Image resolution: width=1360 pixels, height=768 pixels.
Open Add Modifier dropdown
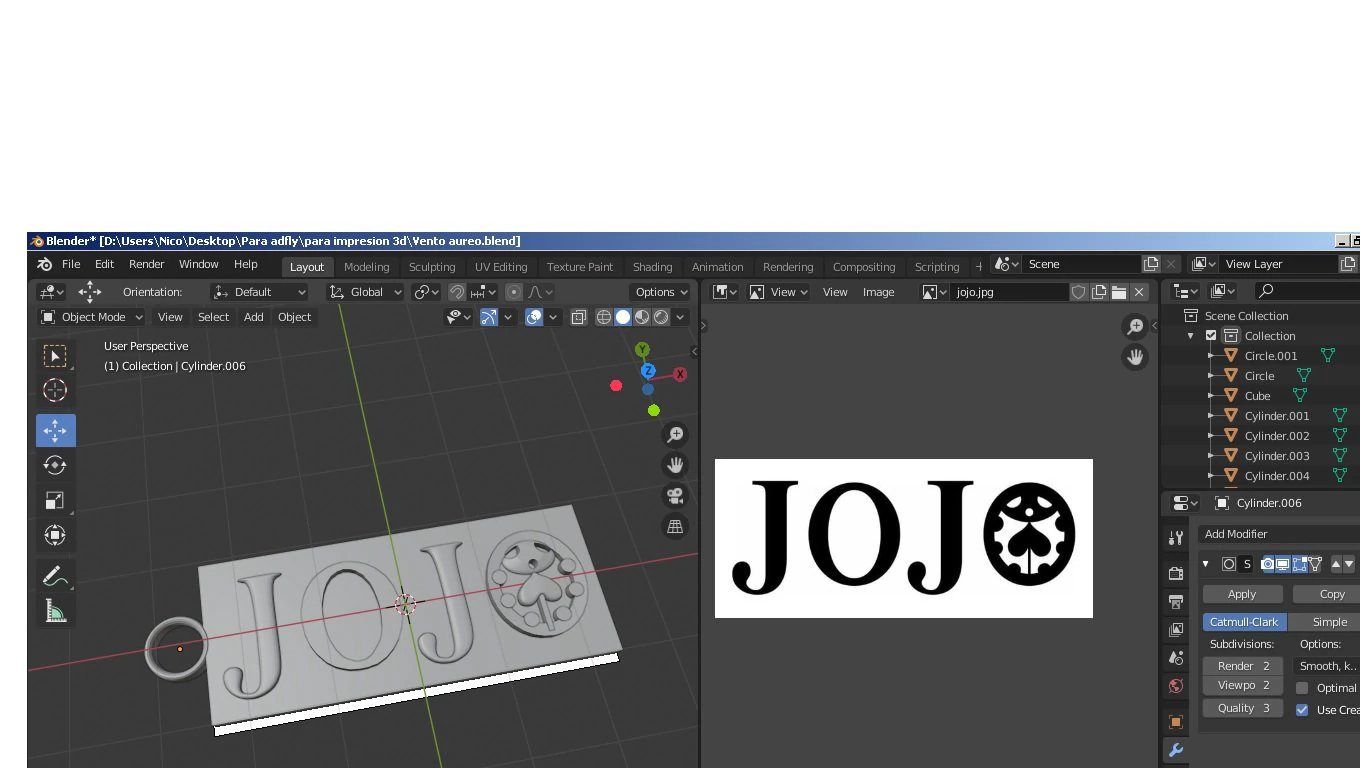pyautogui.click(x=1279, y=534)
